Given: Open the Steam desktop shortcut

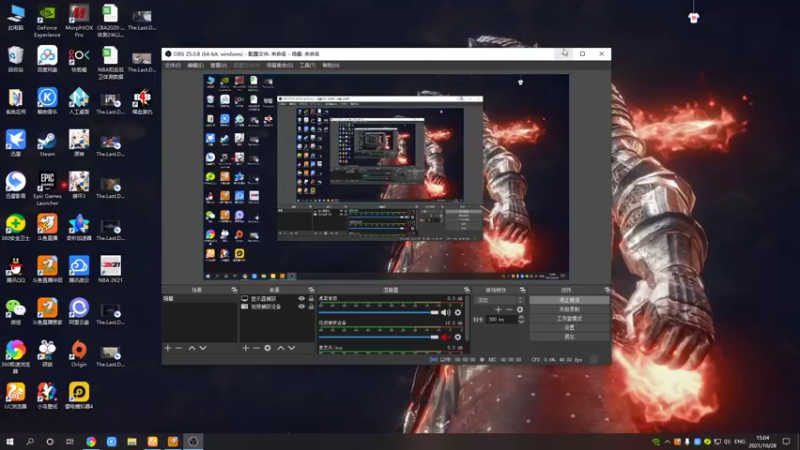Looking at the screenshot, I should coord(47,143).
